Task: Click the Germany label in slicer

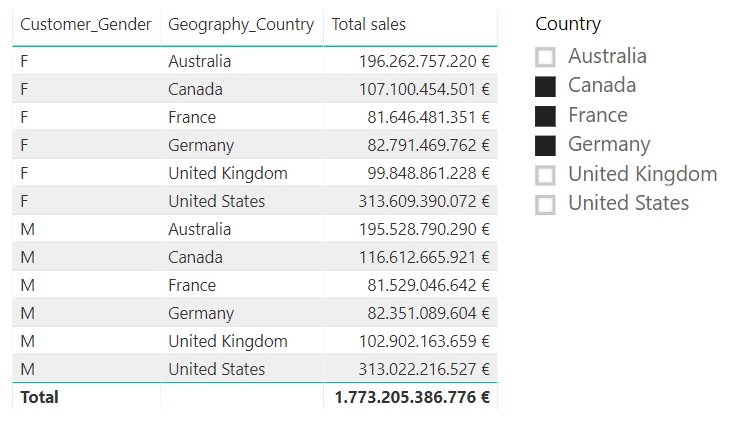Action: click(609, 144)
